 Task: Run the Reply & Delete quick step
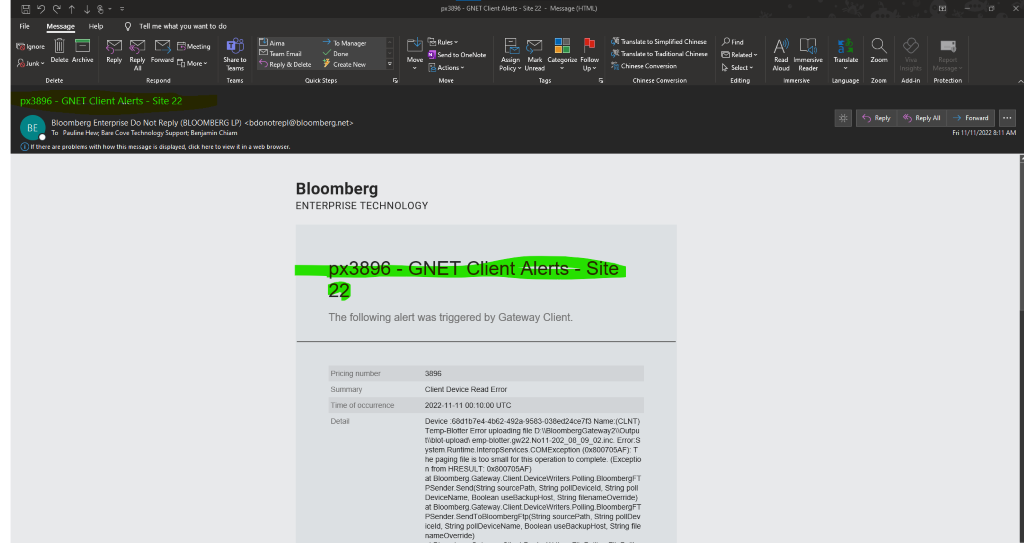(x=285, y=65)
